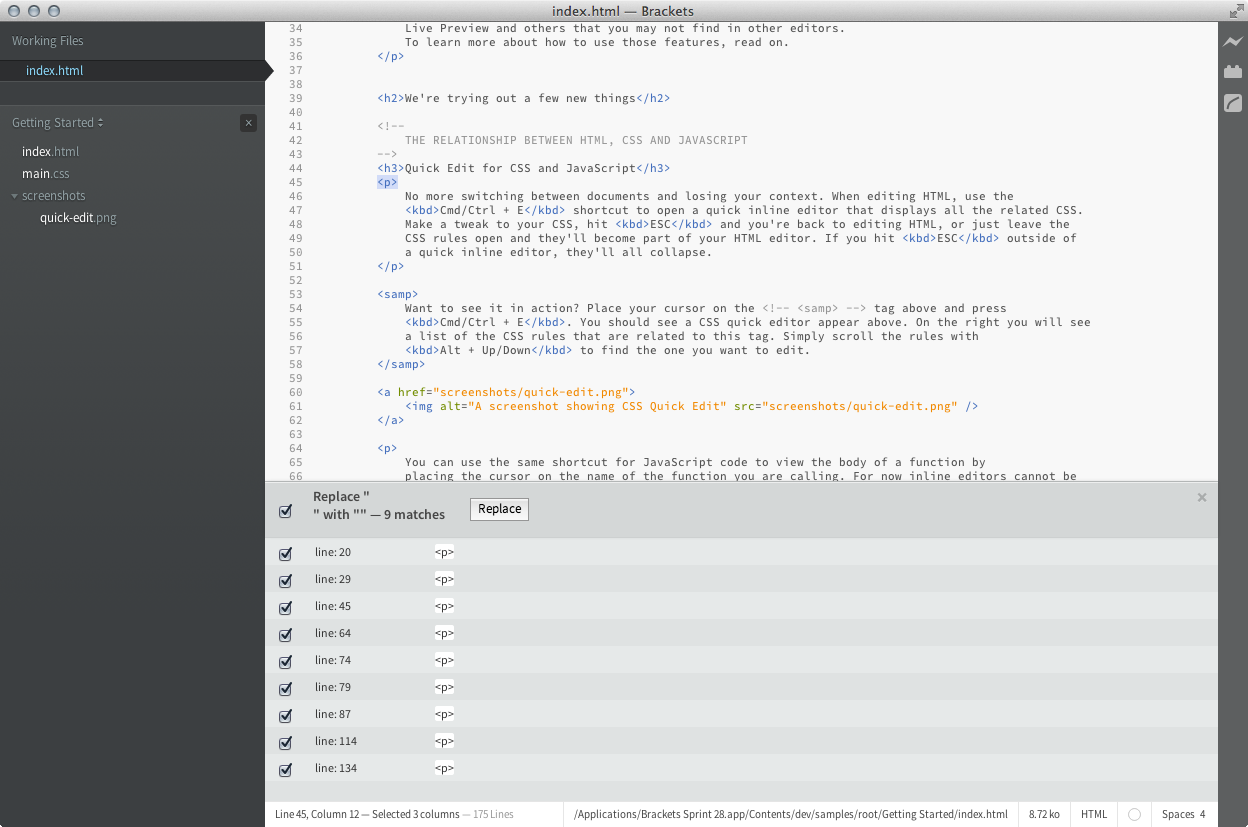Click the opening <samp> tag on line 53
This screenshot has height=827, width=1248.
click(x=398, y=294)
